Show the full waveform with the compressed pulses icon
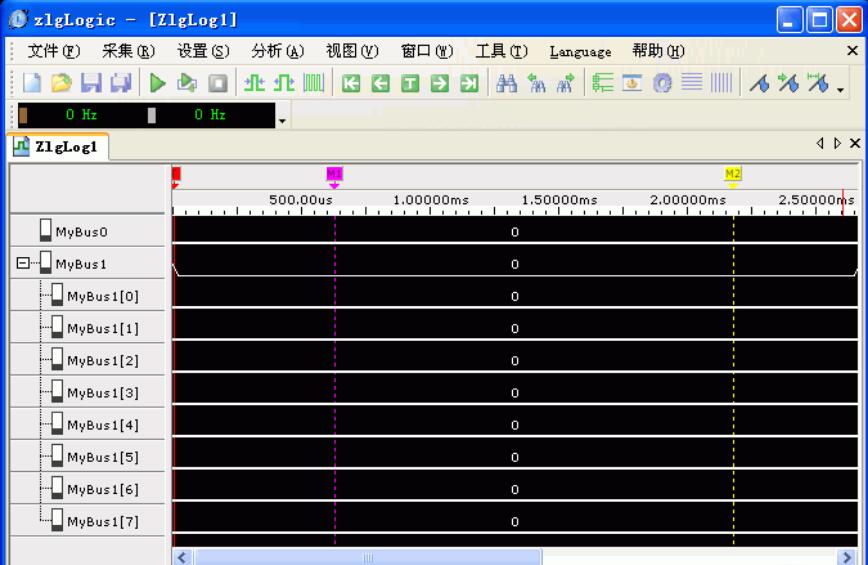The image size is (868, 565). point(314,83)
